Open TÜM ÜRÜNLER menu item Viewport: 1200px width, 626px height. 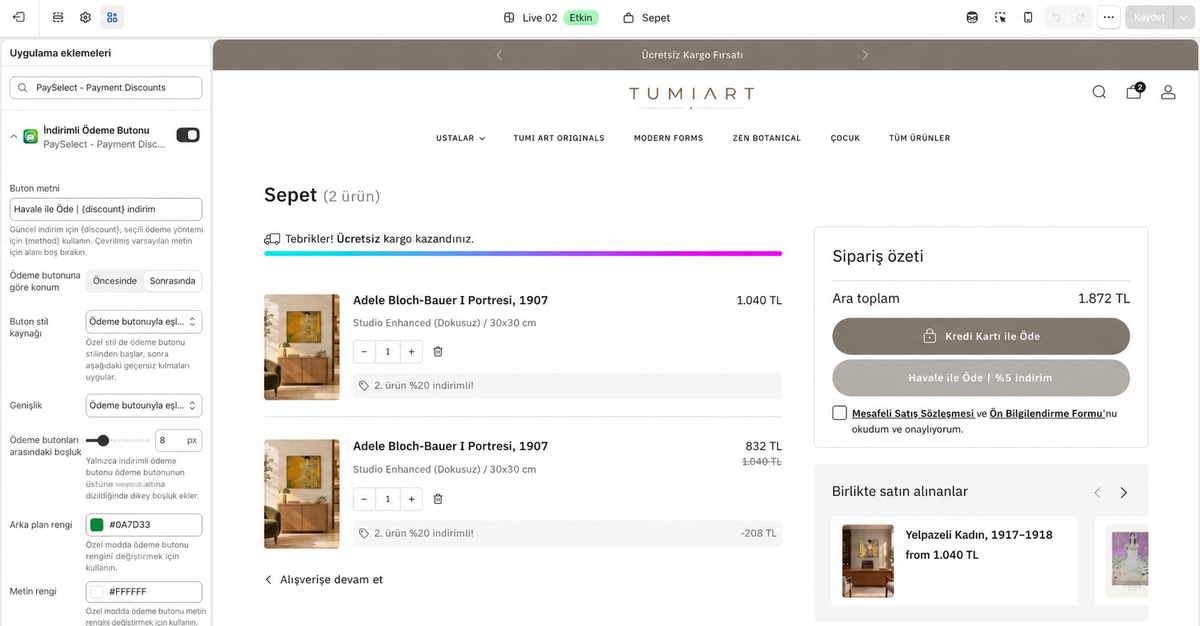coord(920,138)
